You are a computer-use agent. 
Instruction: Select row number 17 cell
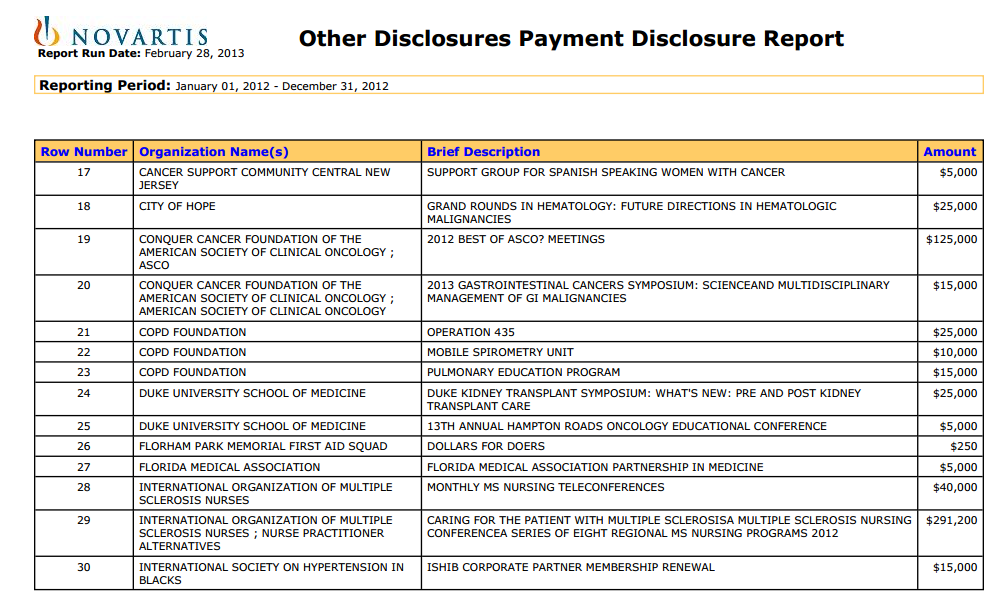pyautogui.click(x=83, y=178)
